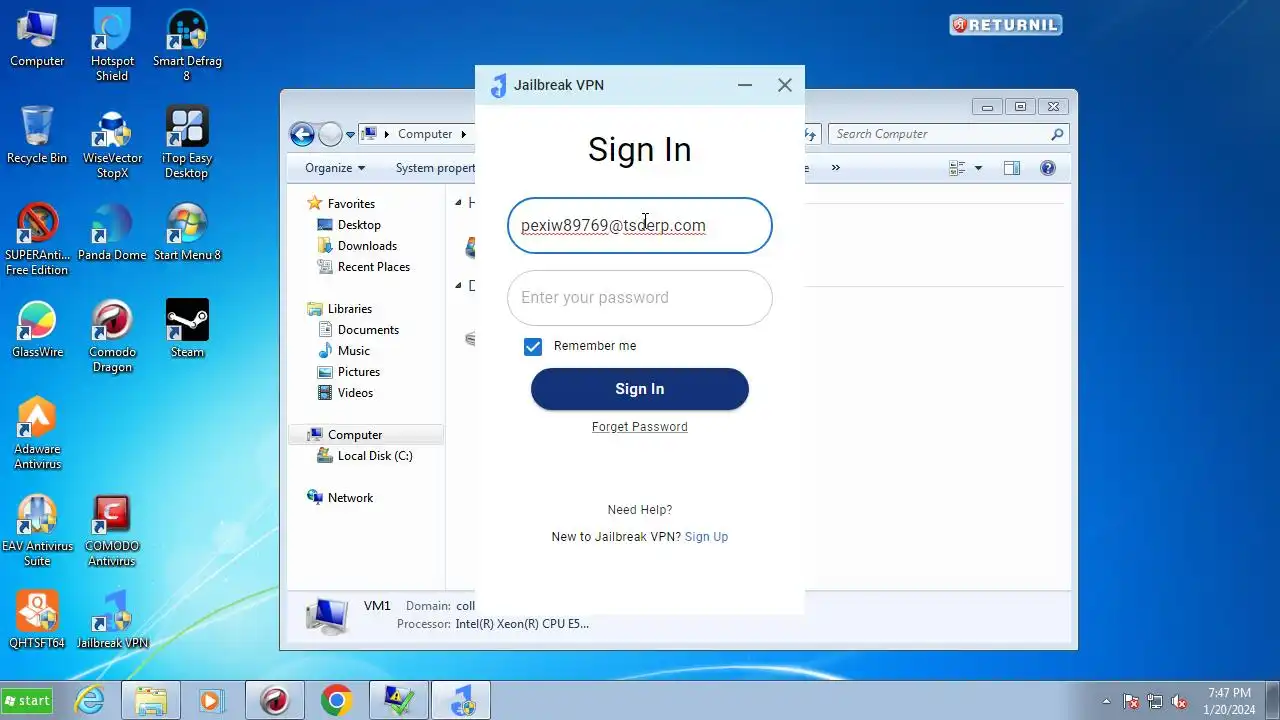1280x720 pixels.
Task: Select Desktop under Favorites
Action: [358, 225]
